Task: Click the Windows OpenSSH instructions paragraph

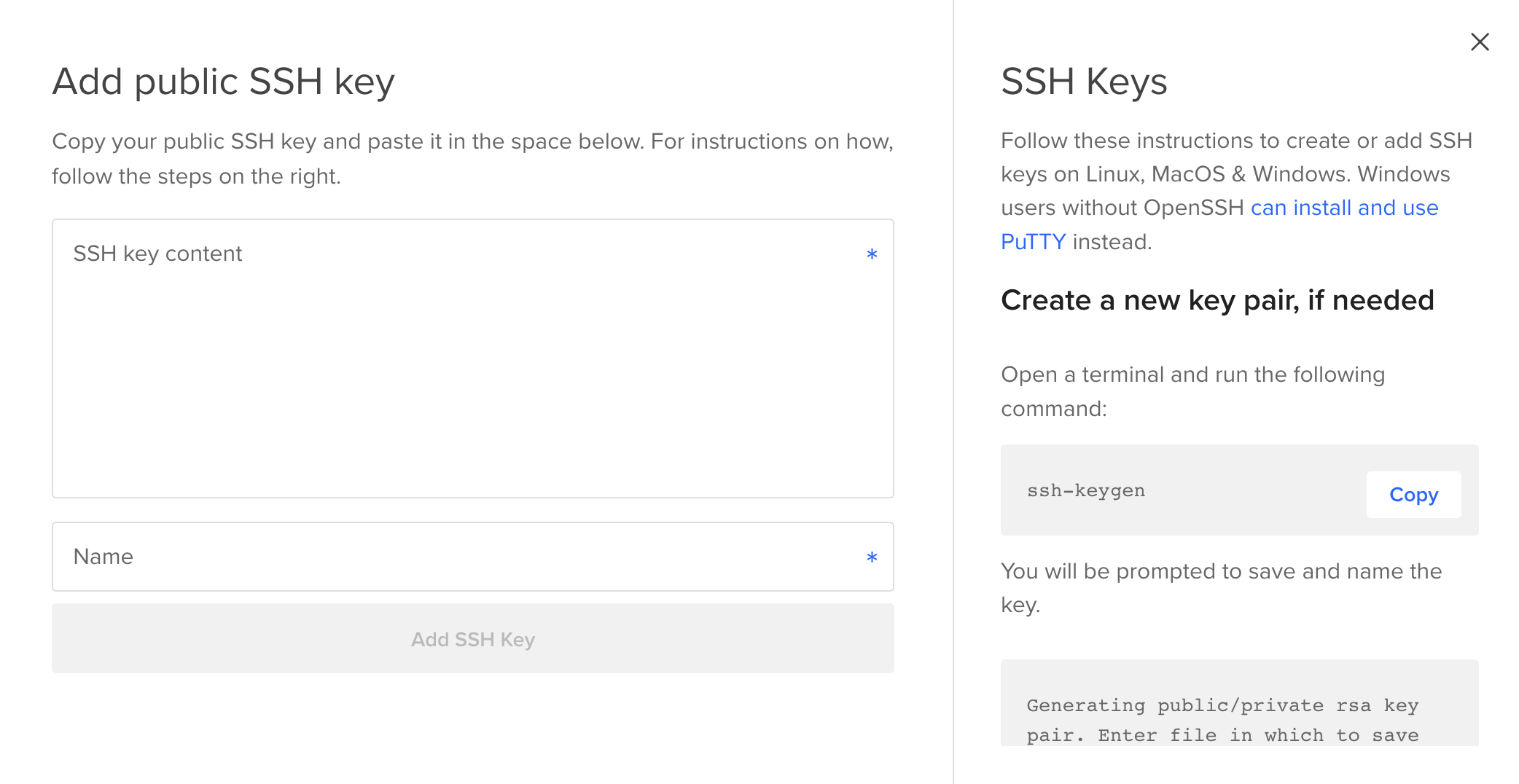Action: 1236,191
